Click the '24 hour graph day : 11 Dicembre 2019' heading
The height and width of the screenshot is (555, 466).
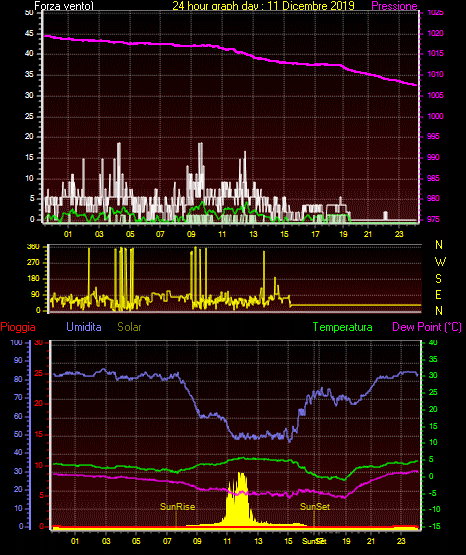pos(264,6)
